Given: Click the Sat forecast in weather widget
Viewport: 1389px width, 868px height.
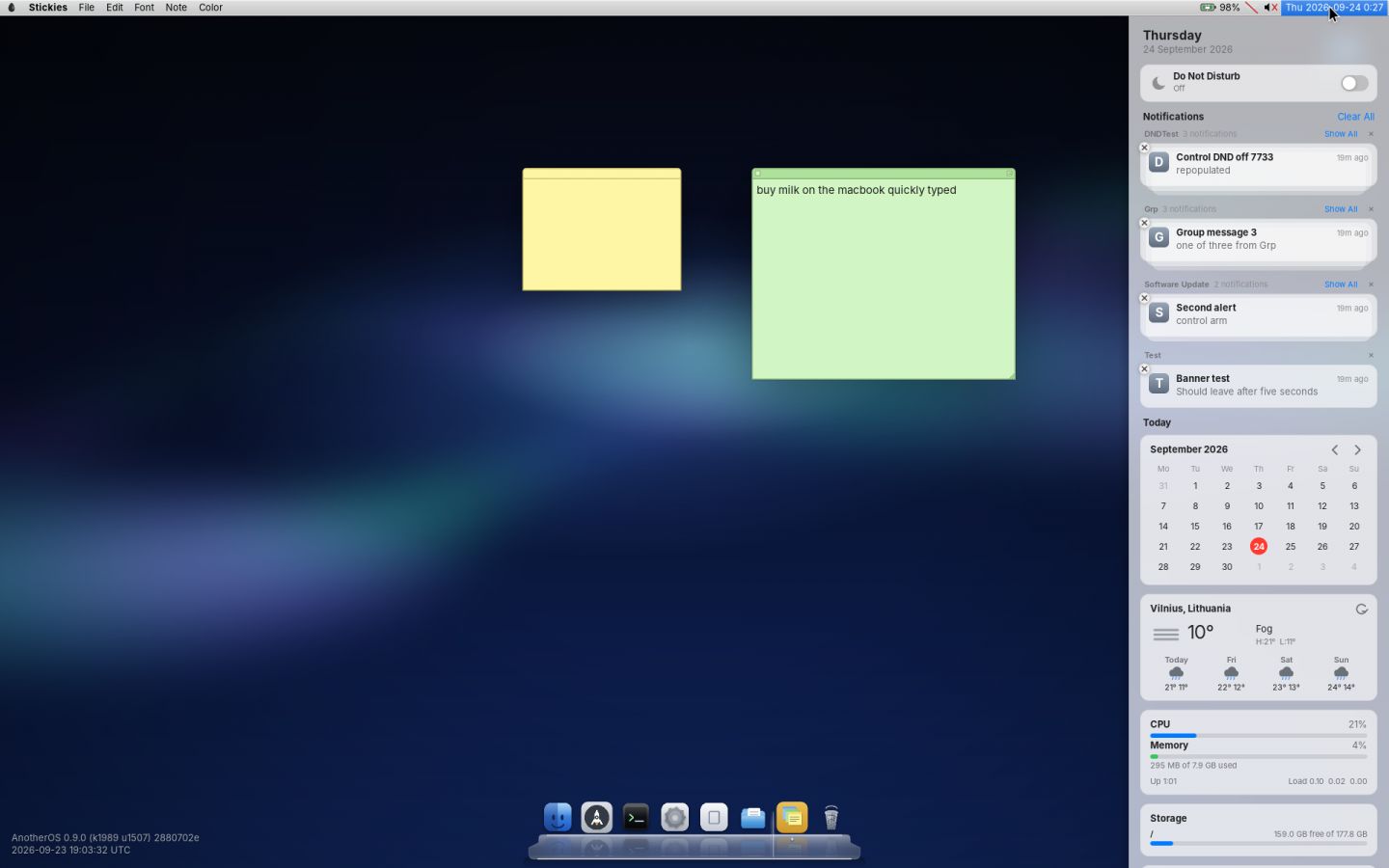Looking at the screenshot, I should 1286,673.
